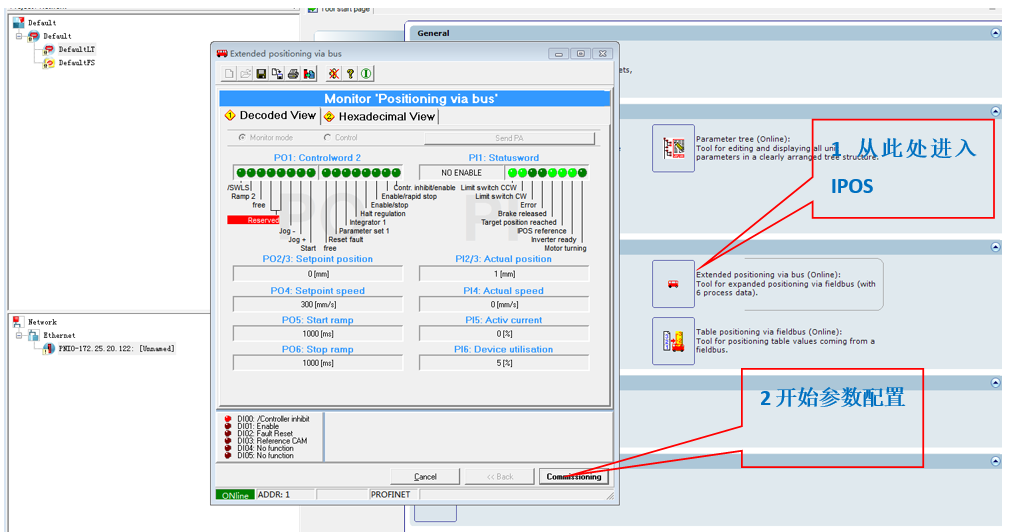Click the Print toolbar icon
The image size is (1013, 532).
pos(293,74)
